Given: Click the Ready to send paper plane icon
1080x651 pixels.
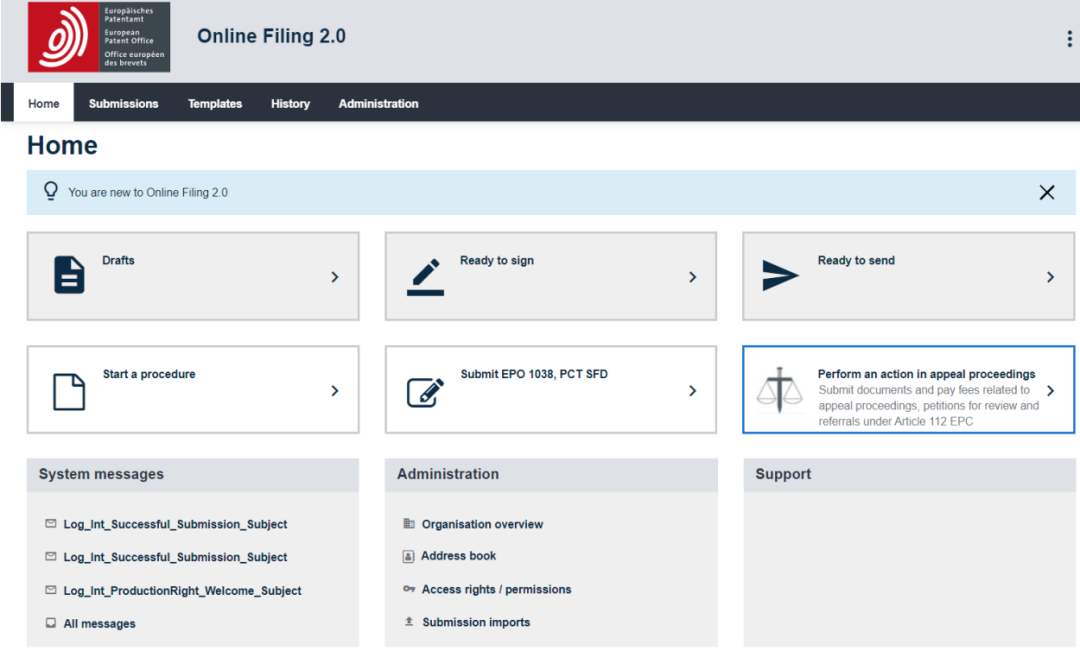Looking at the screenshot, I should coord(780,276).
